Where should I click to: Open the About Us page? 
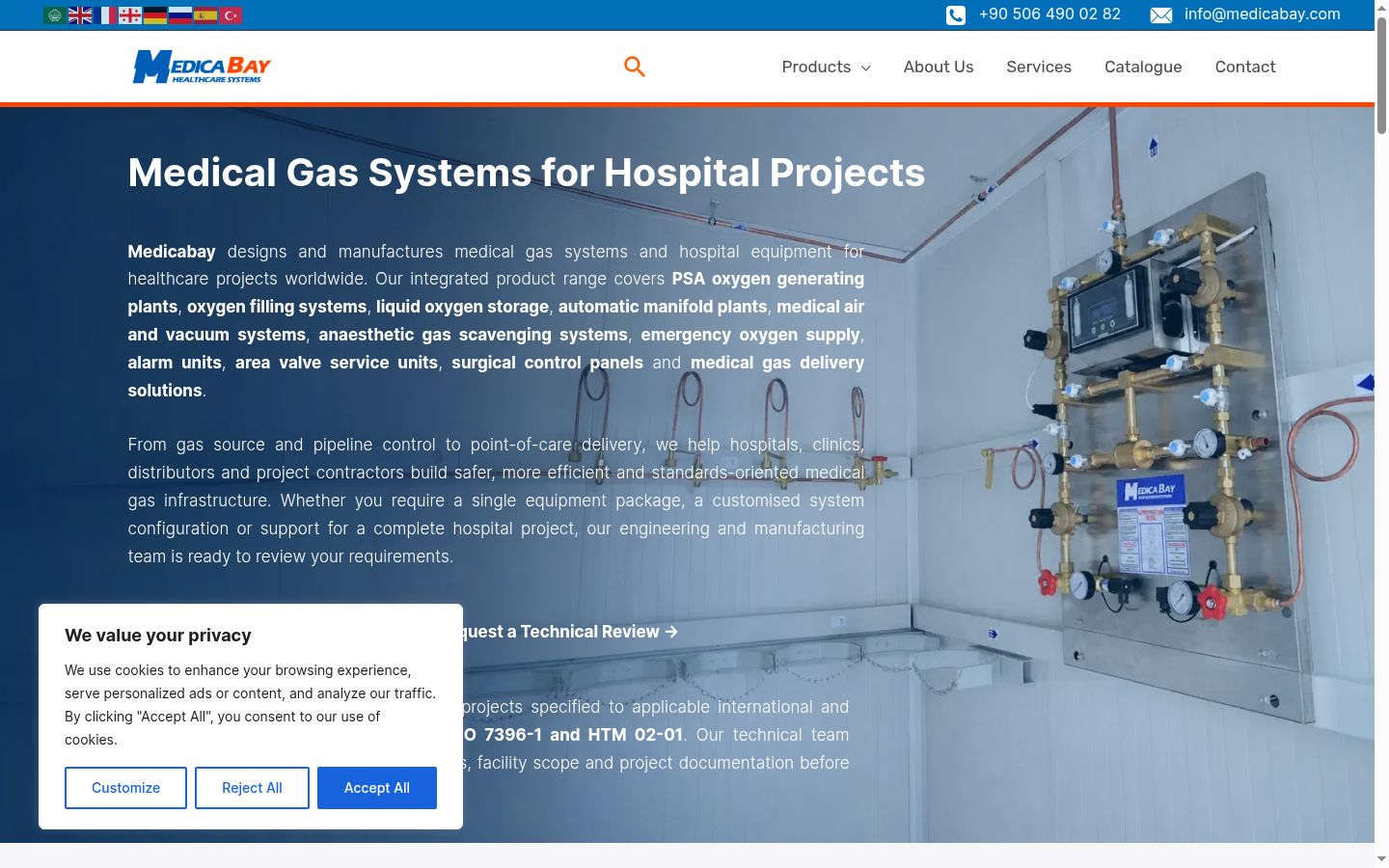click(x=939, y=67)
